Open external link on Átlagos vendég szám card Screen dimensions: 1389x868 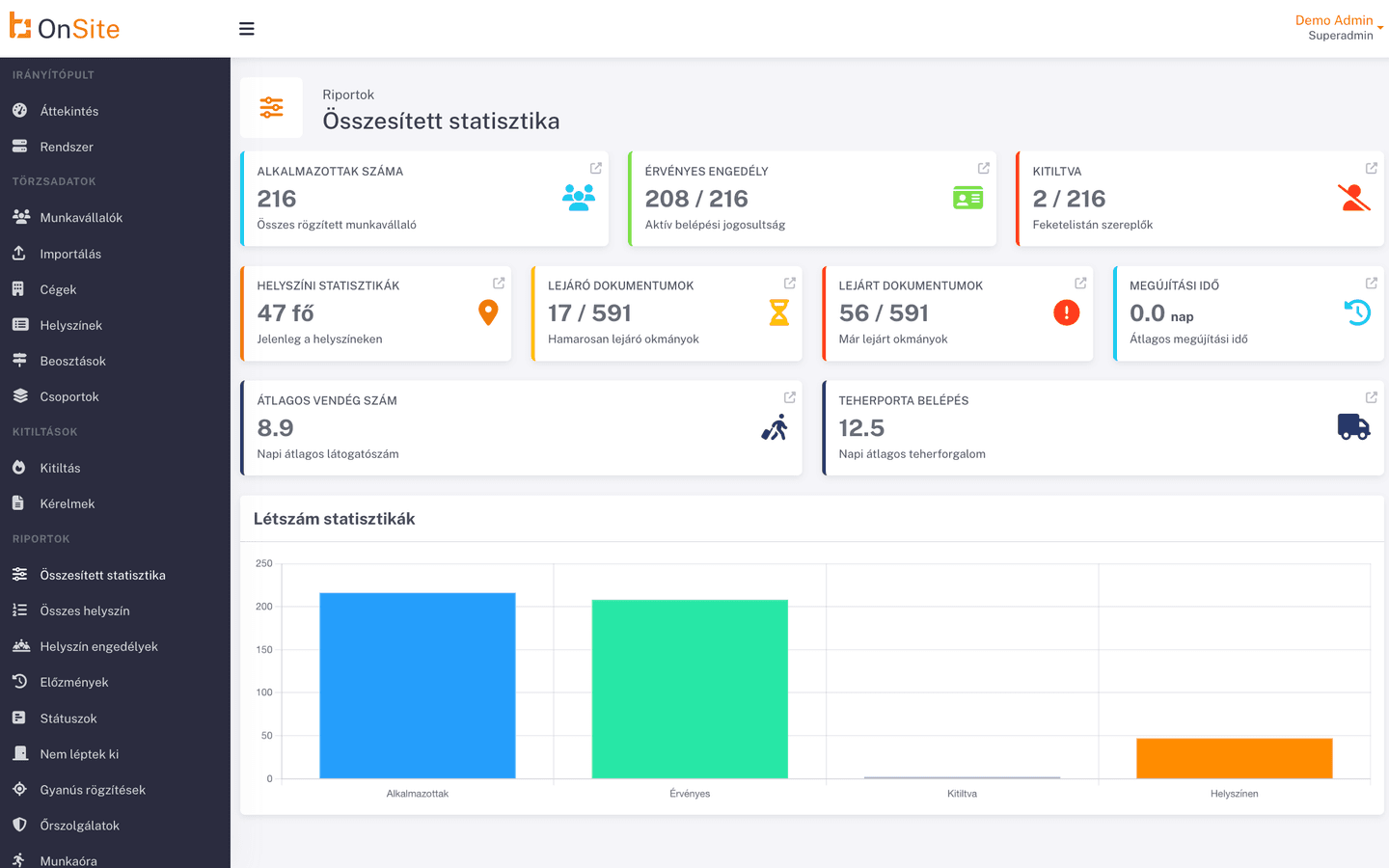click(x=790, y=397)
